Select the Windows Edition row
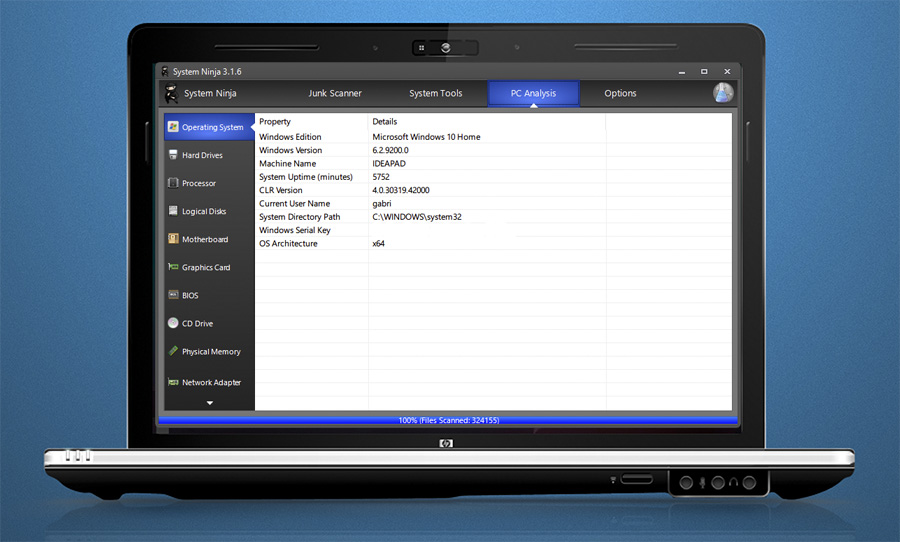Image resolution: width=900 pixels, height=542 pixels. (494, 137)
